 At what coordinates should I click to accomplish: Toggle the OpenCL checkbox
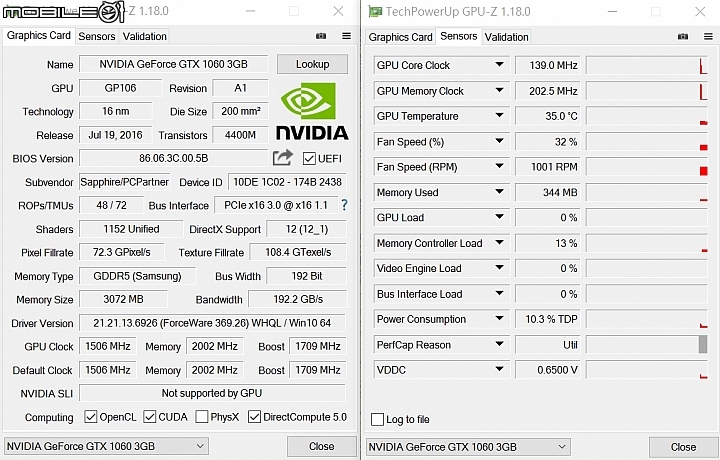coord(90,417)
